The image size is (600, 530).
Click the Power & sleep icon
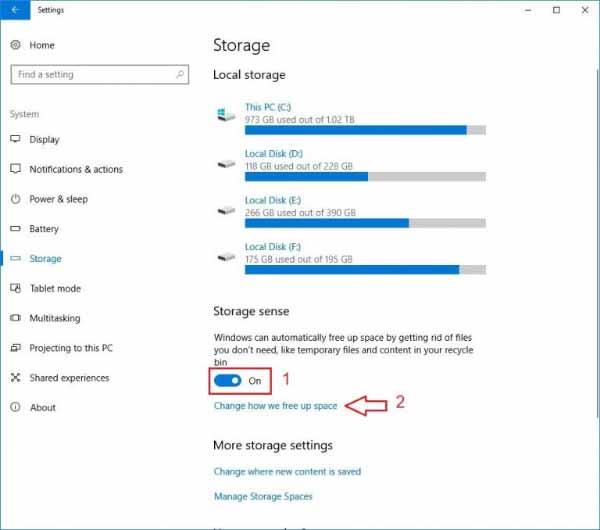click(x=15, y=199)
